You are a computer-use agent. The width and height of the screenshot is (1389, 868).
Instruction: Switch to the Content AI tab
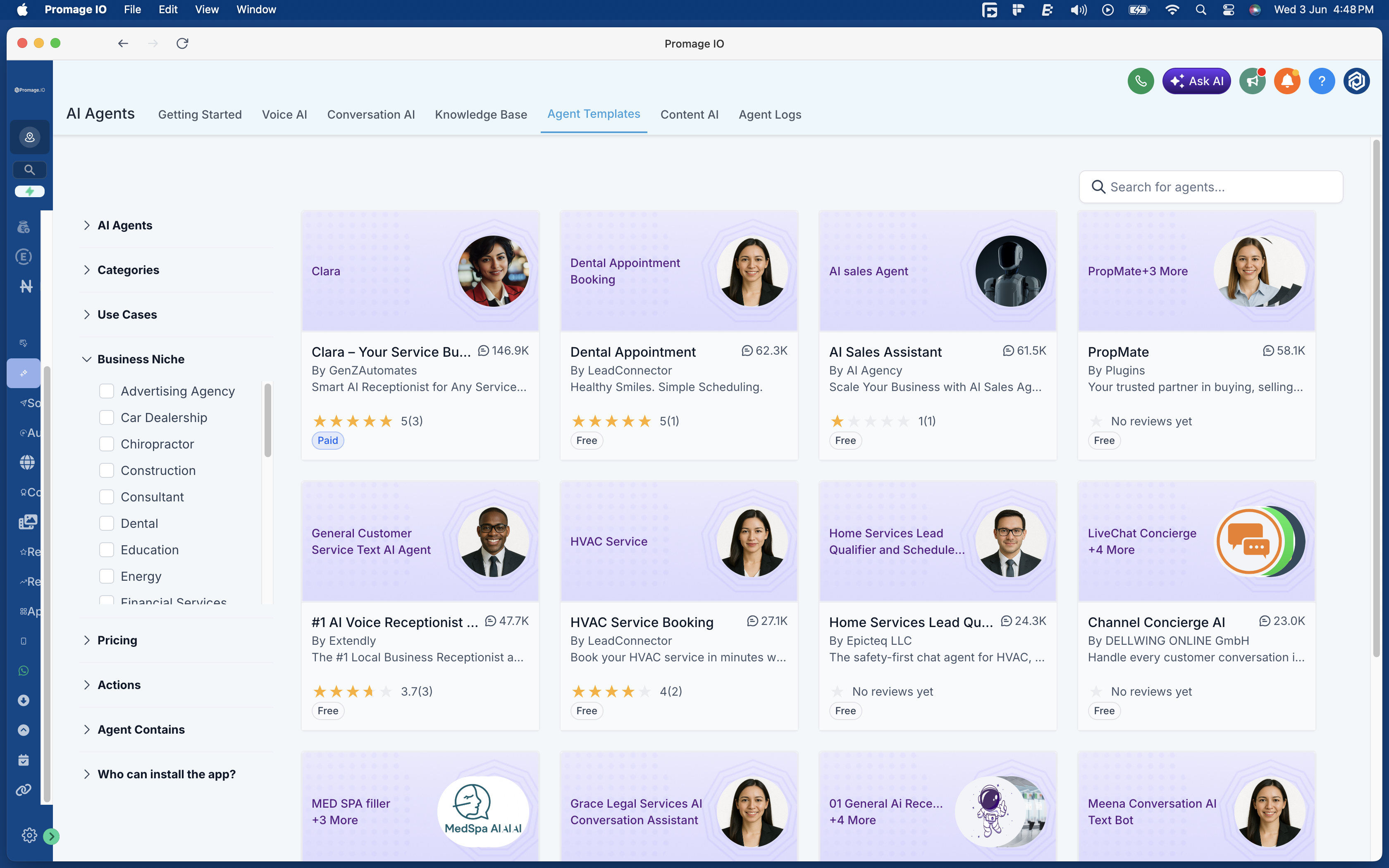689,114
